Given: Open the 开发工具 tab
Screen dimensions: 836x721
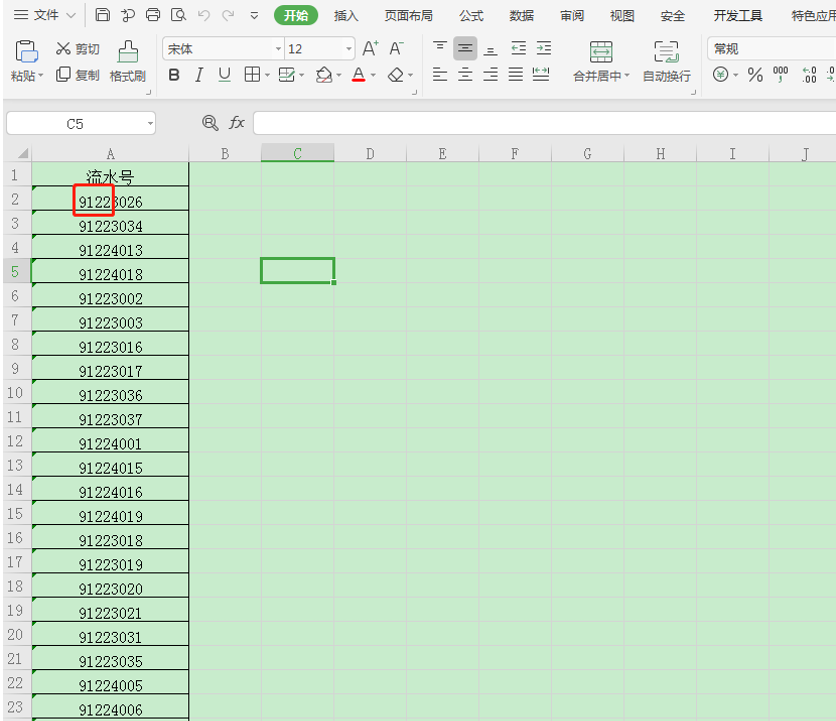Looking at the screenshot, I should point(738,15).
